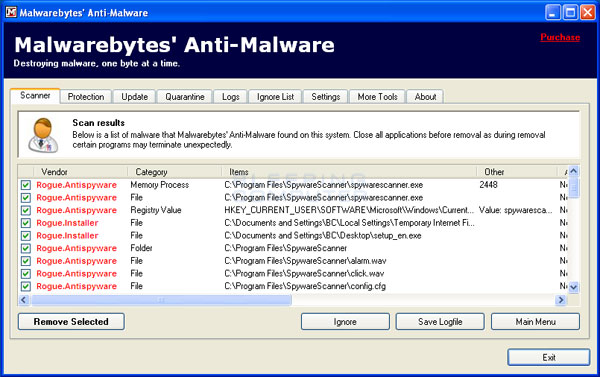Sort results by Other column header
The width and height of the screenshot is (600, 377).
coord(517,172)
